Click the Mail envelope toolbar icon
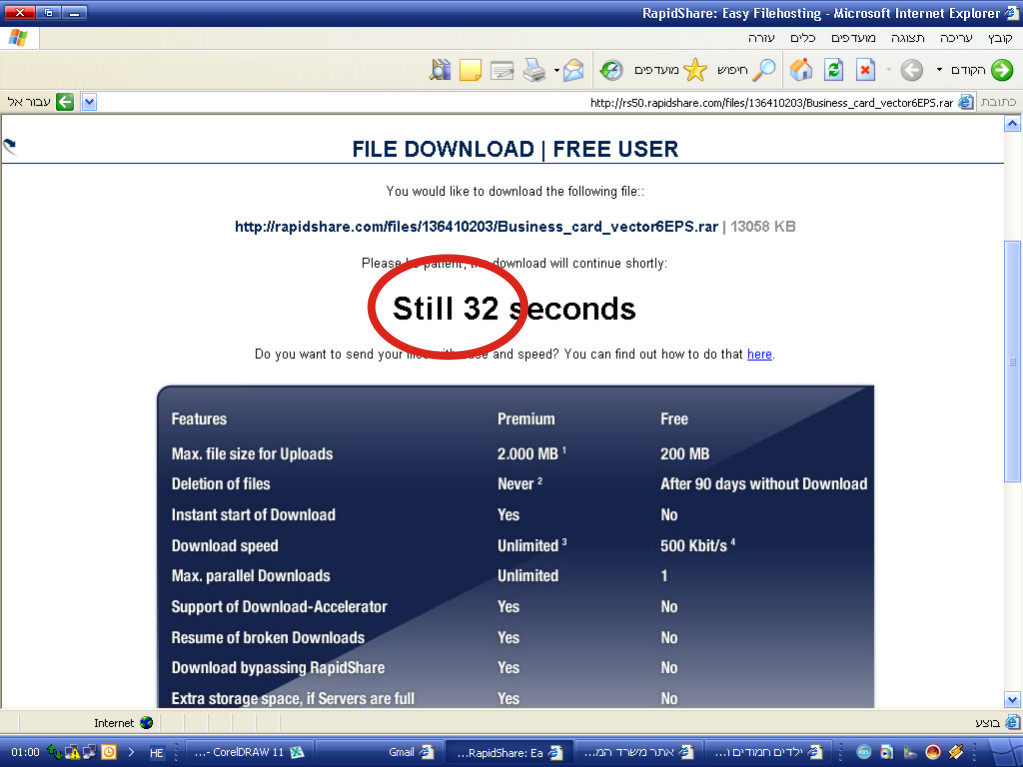Viewport: 1023px width, 767px height. click(573, 70)
